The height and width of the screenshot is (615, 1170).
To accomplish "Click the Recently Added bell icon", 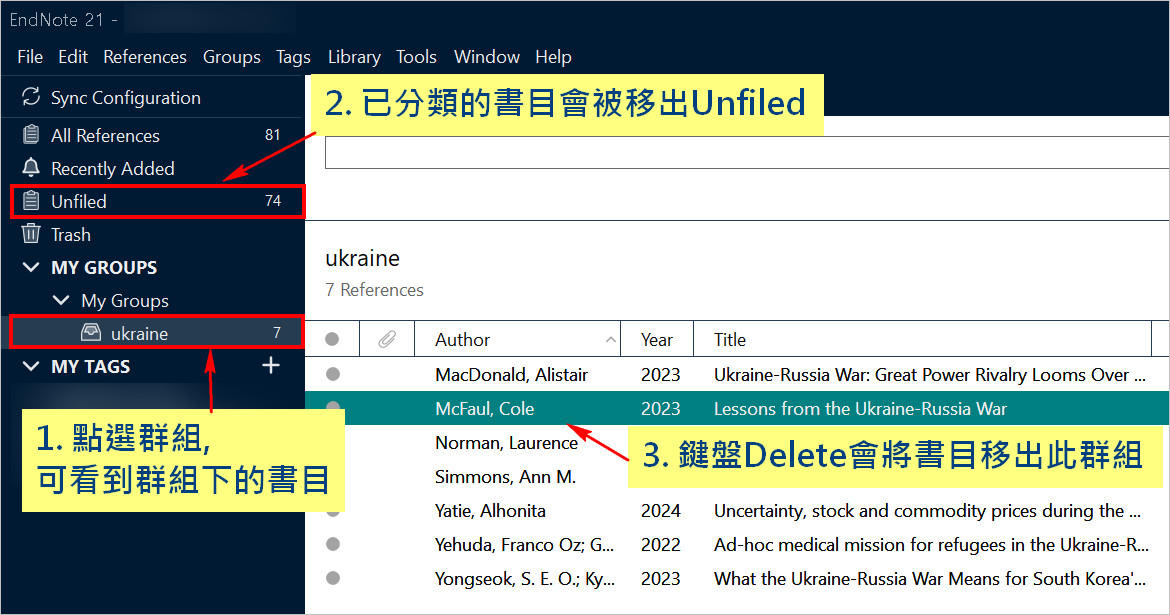I will coord(31,167).
